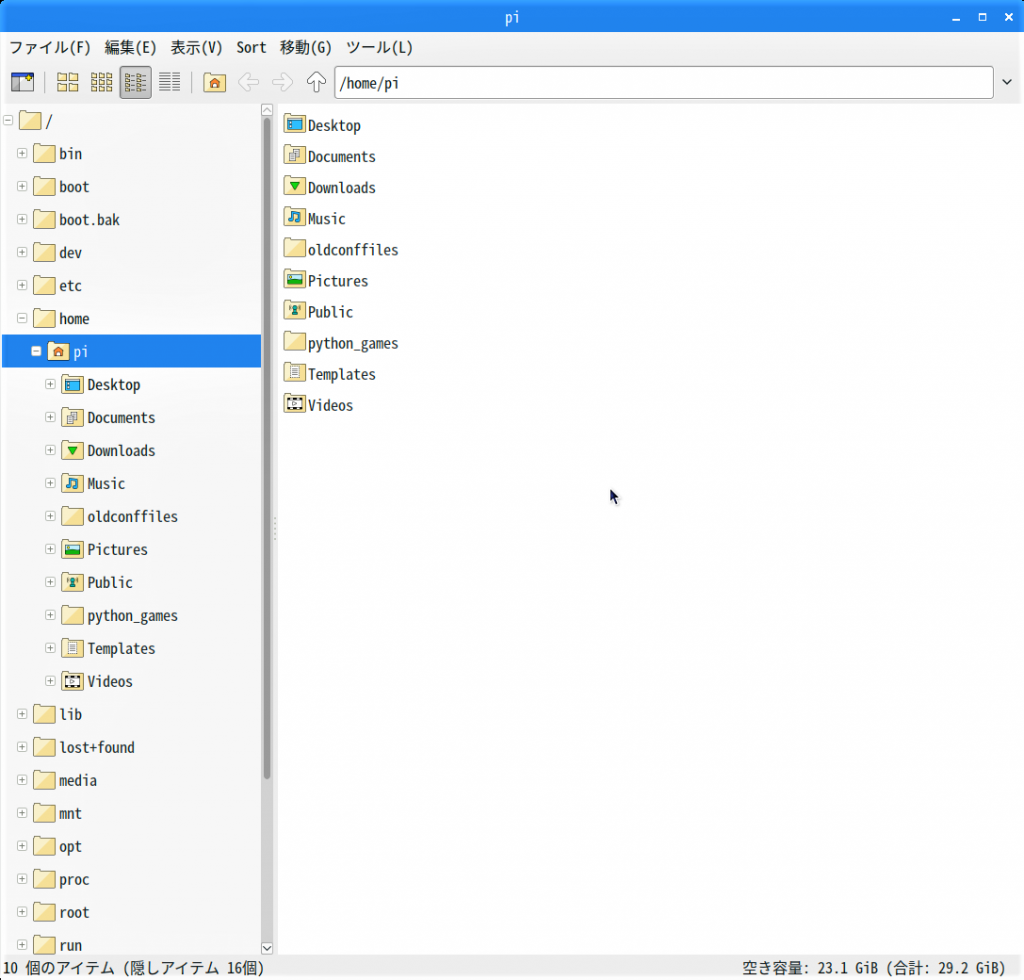Image resolution: width=1024 pixels, height=980 pixels.
Task: Open the ファイル(F) menu
Action: [50, 48]
